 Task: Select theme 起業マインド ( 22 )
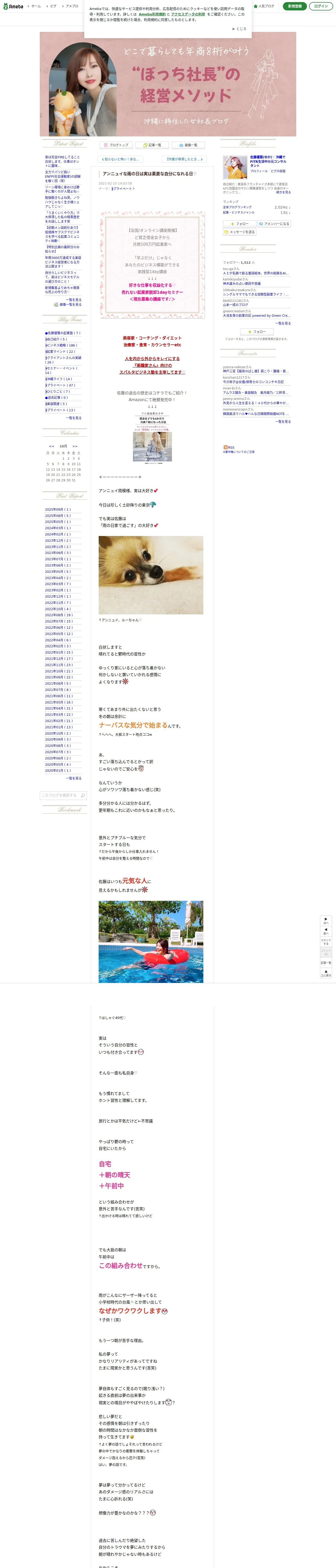point(60,351)
